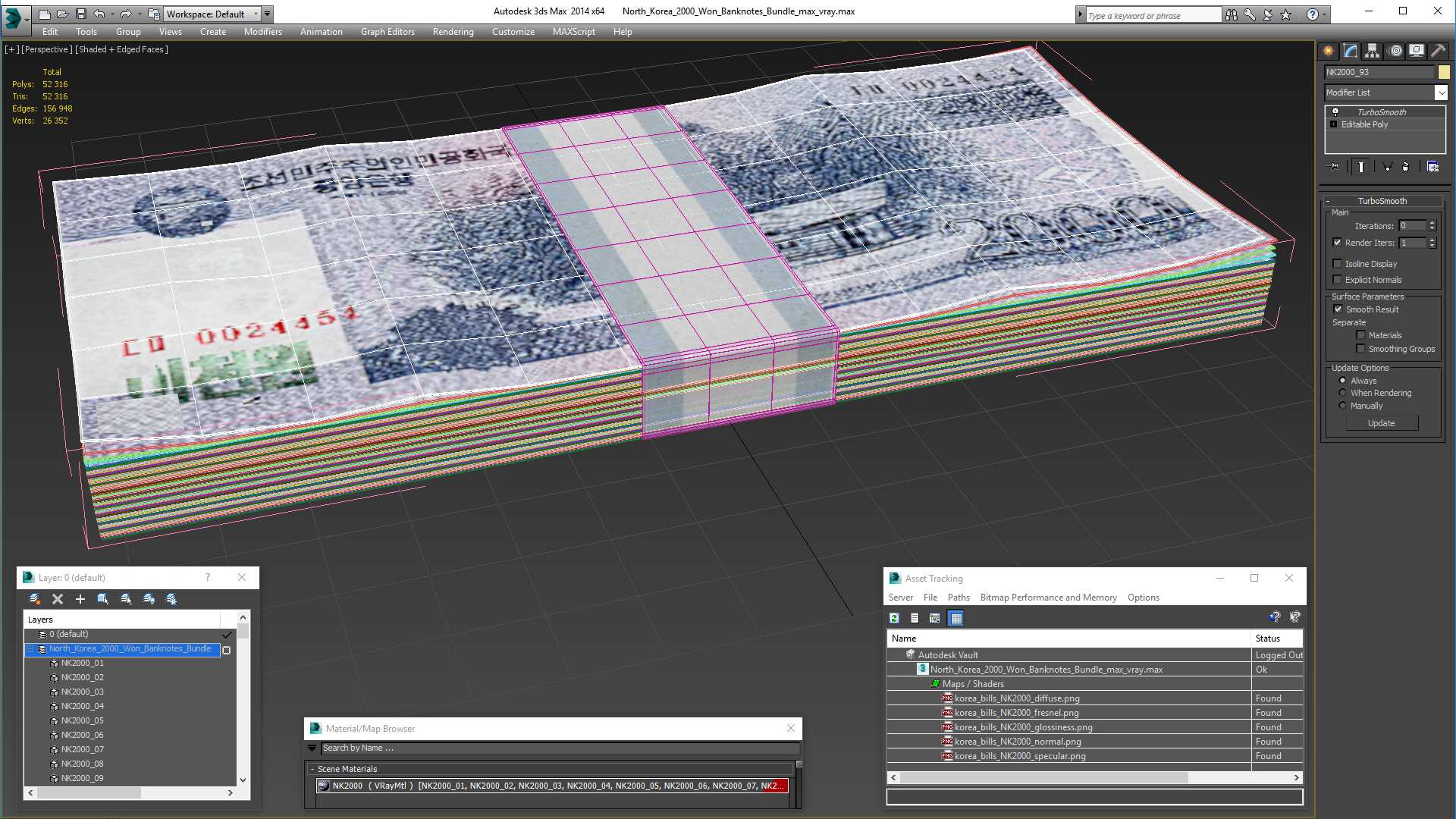Click the object name field NK2000_93
This screenshot has height=819, width=1456.
click(1379, 72)
